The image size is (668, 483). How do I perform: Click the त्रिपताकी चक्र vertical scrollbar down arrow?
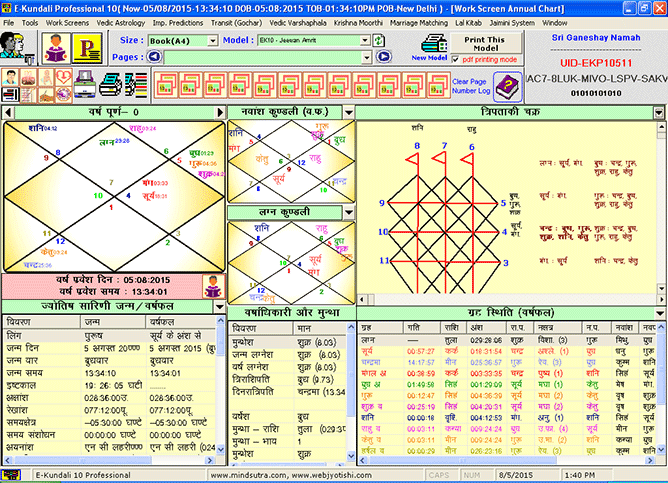[x=661, y=289]
